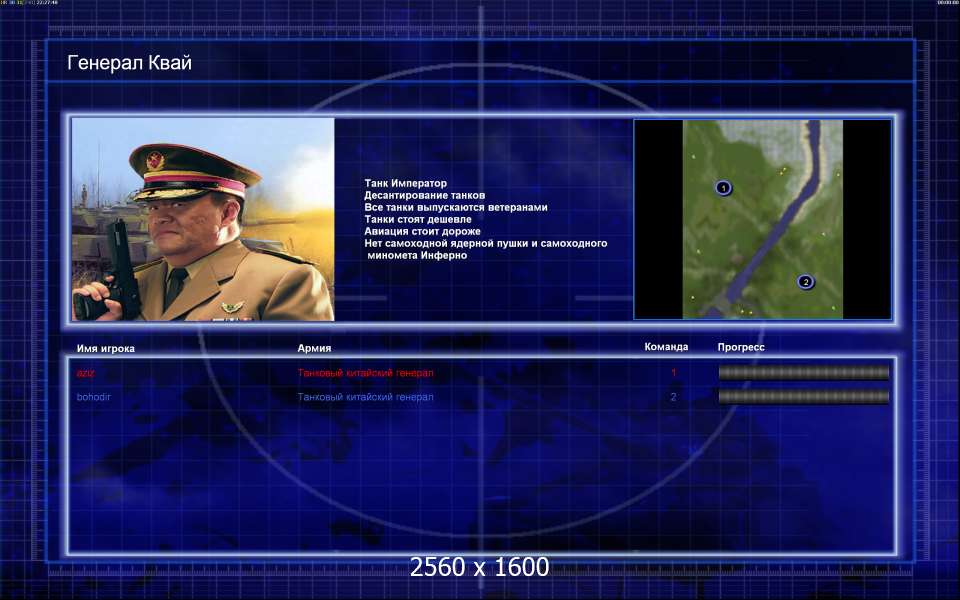Image resolution: width=960 pixels, height=600 pixels.
Task: Select the 'Генерал Квай' title text
Action: (129, 62)
